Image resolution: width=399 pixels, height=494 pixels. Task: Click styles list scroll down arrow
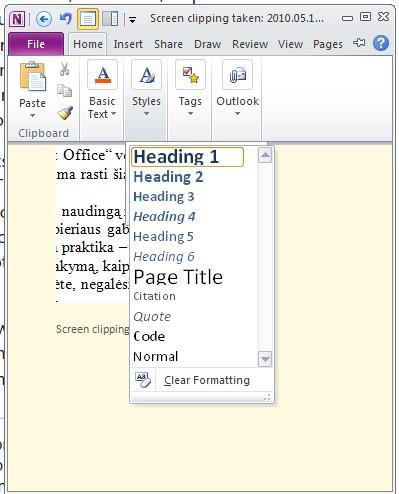tap(265, 359)
